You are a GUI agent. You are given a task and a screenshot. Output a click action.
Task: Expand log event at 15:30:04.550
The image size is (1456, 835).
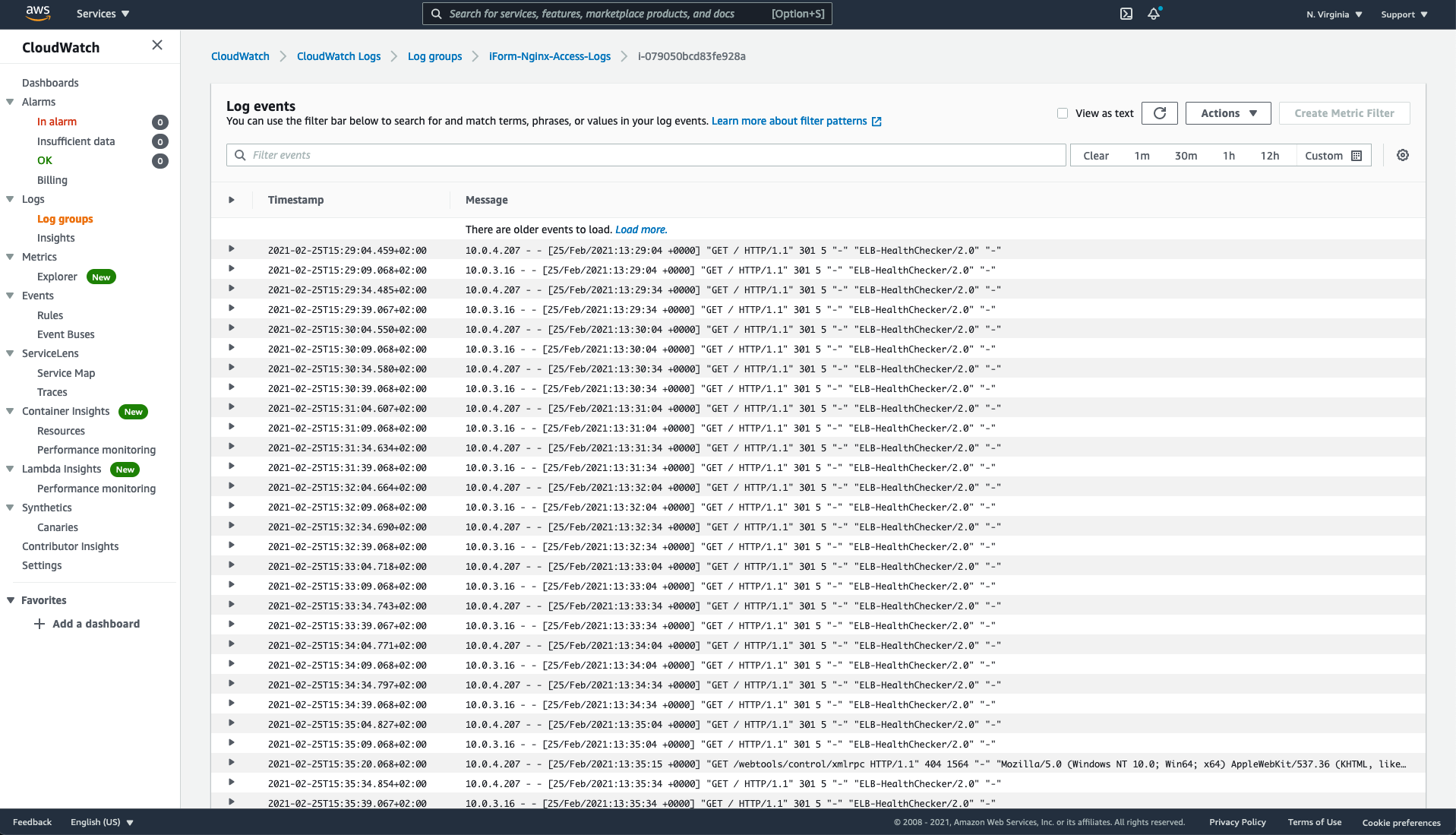tap(232, 328)
